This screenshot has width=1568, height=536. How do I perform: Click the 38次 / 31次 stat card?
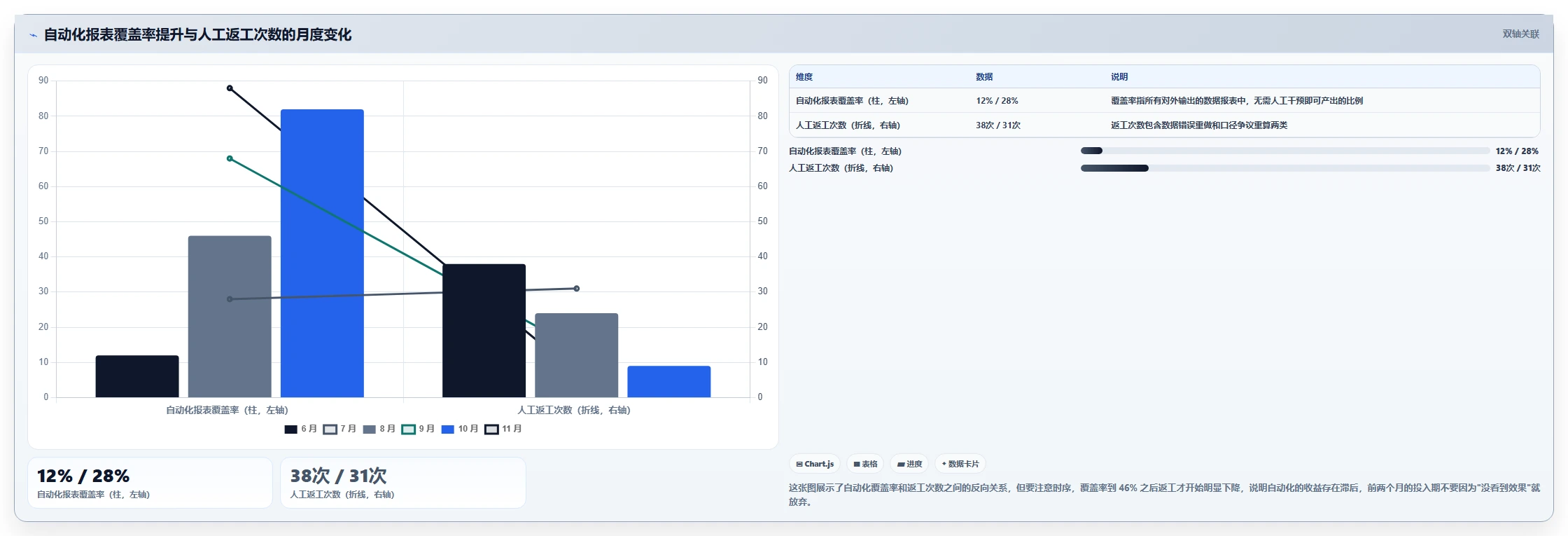(403, 483)
